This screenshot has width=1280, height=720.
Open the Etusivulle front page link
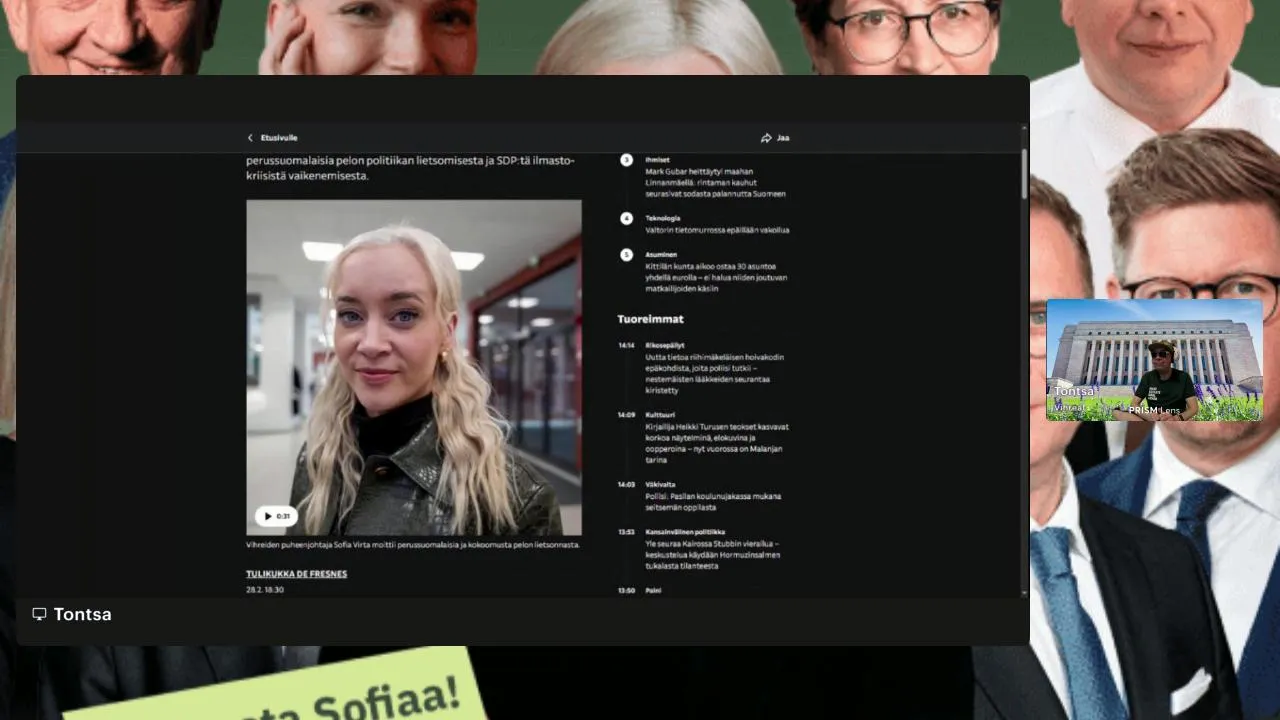279,138
